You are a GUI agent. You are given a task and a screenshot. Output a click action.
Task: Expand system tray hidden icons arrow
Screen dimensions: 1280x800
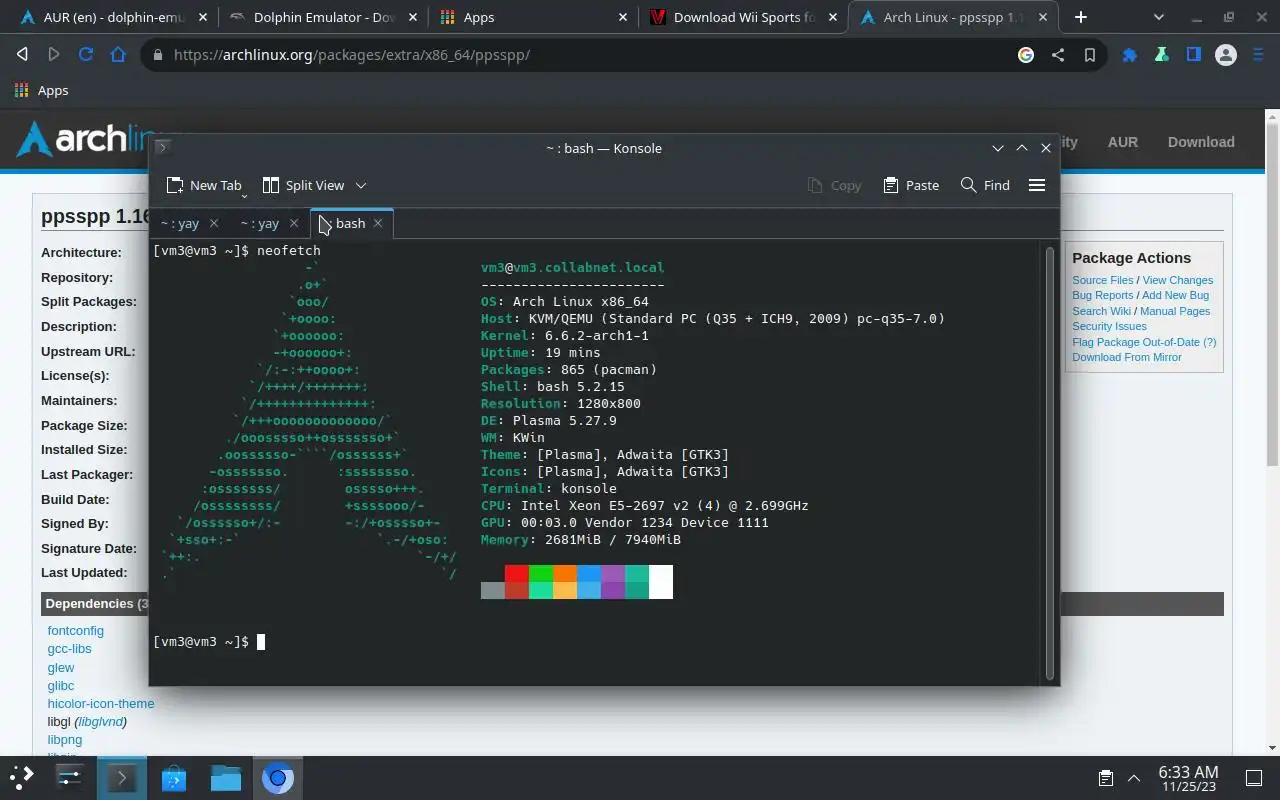(x=1133, y=778)
